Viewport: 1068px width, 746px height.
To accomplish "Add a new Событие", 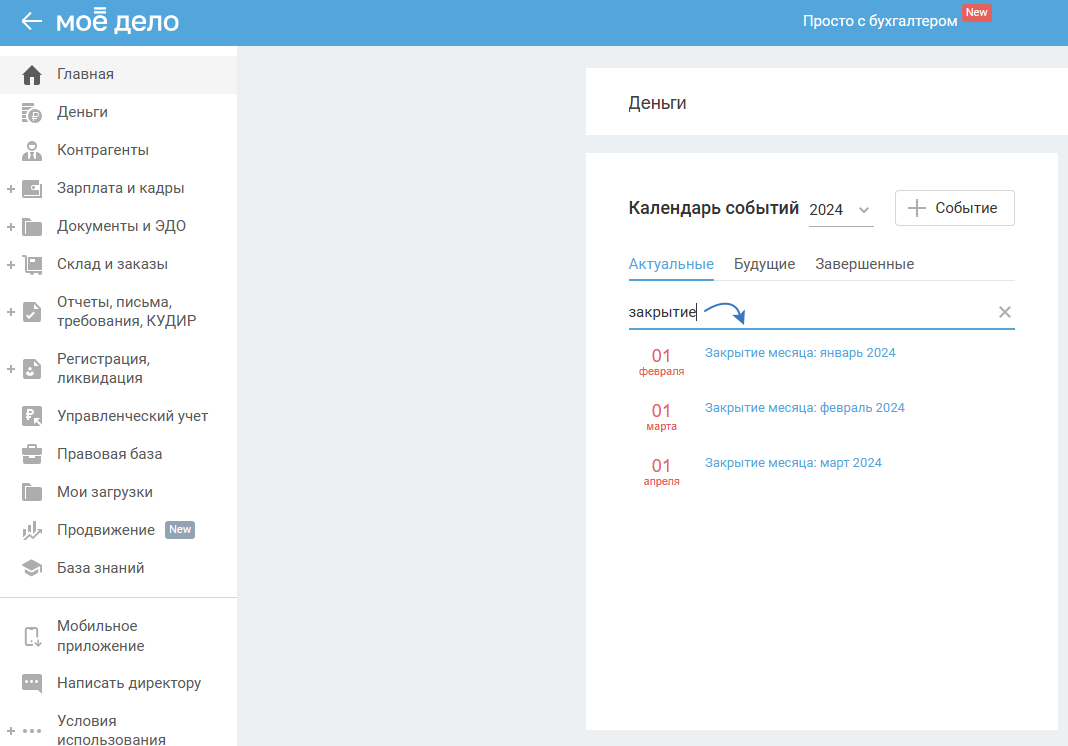I will click(x=954, y=208).
